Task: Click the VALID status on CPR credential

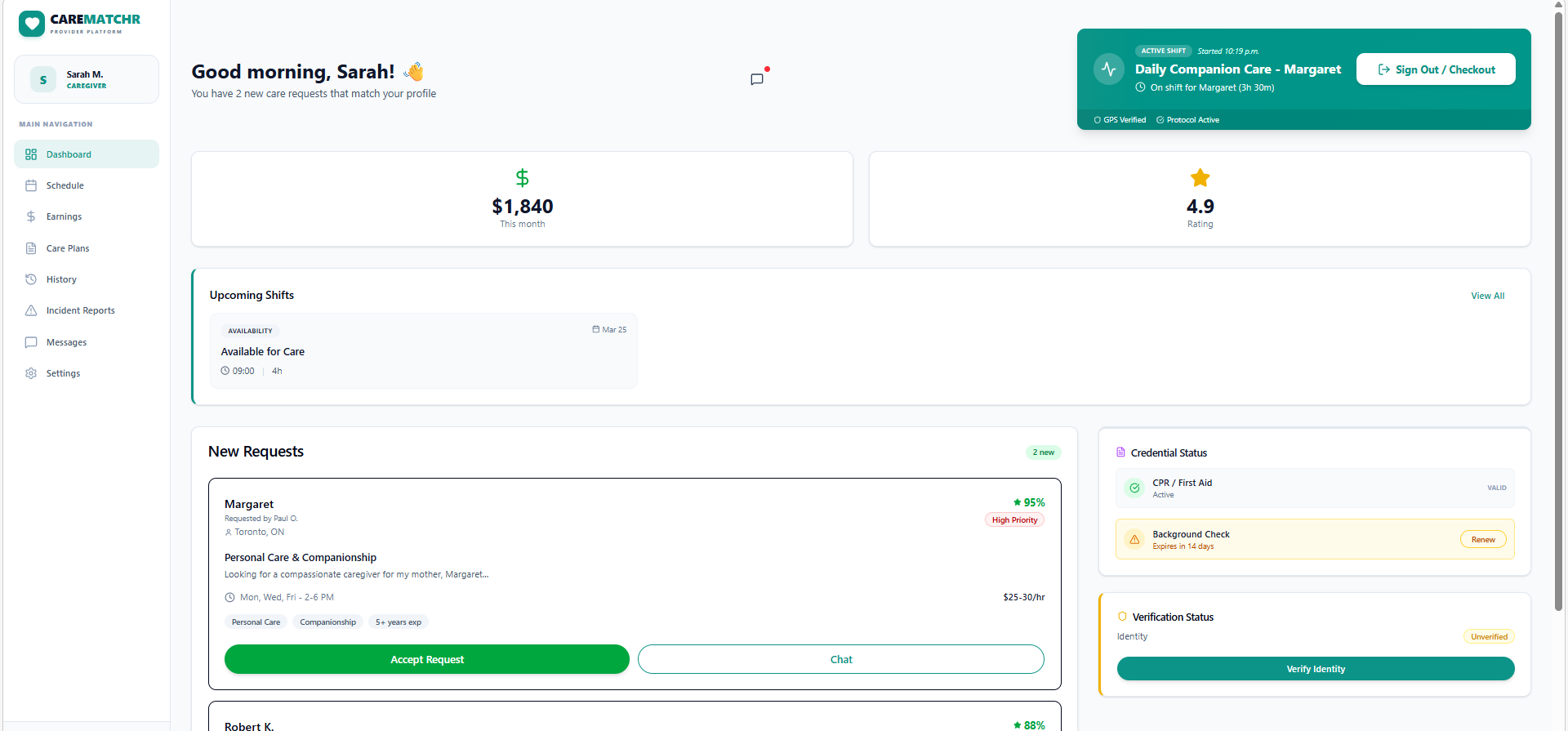Action: 1496,488
